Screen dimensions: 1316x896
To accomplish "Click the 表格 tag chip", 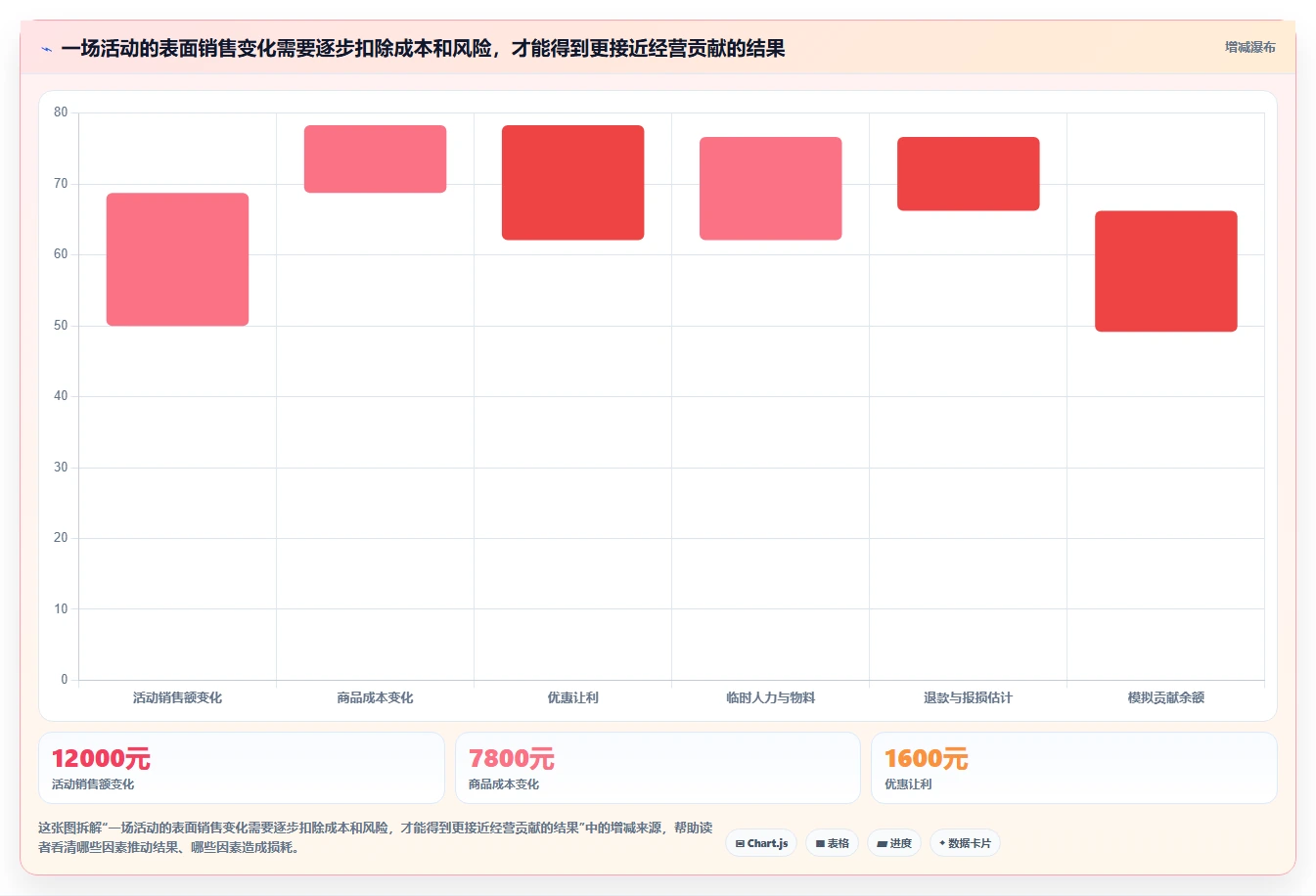I will click(x=832, y=843).
